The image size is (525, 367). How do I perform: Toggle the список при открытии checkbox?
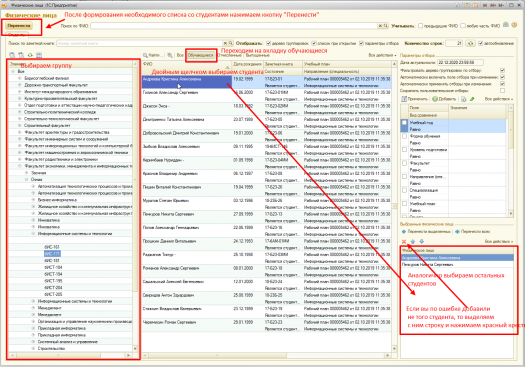pyautogui.click(x=314, y=43)
